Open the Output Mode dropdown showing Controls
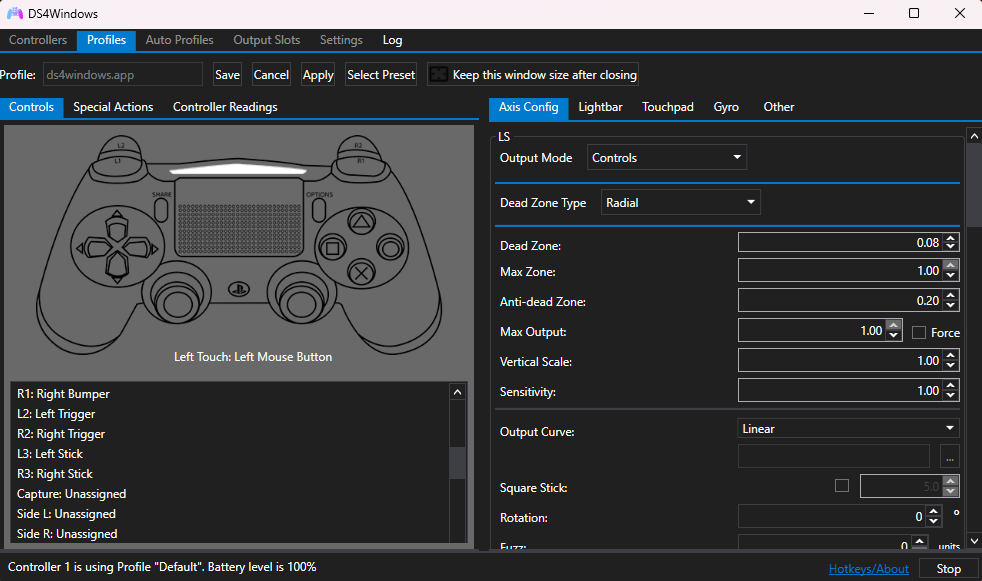982x581 pixels. pyautogui.click(x=666, y=157)
